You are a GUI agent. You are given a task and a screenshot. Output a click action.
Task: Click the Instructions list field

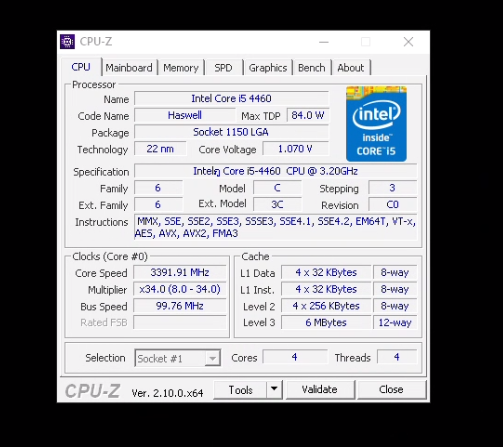[x=275, y=227]
